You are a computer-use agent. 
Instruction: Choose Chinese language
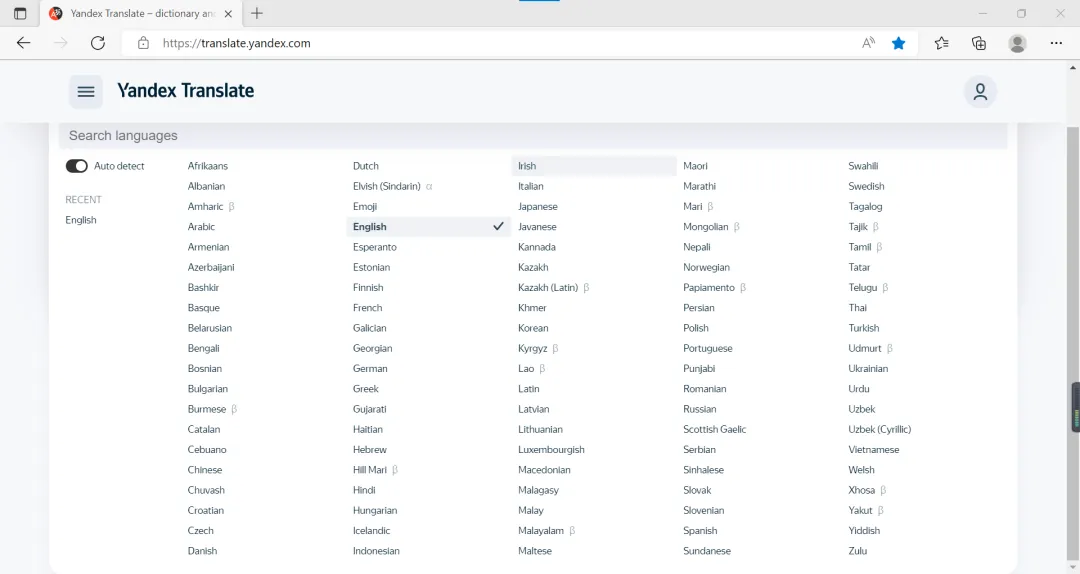pos(205,470)
